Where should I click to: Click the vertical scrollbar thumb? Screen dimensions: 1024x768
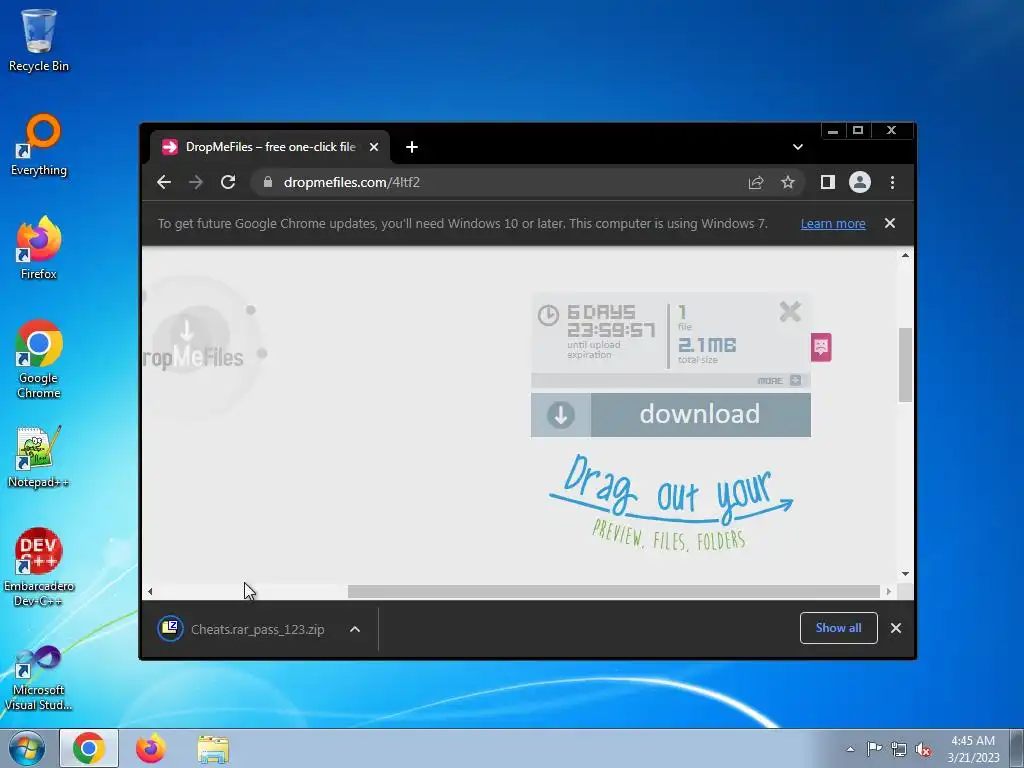click(905, 364)
